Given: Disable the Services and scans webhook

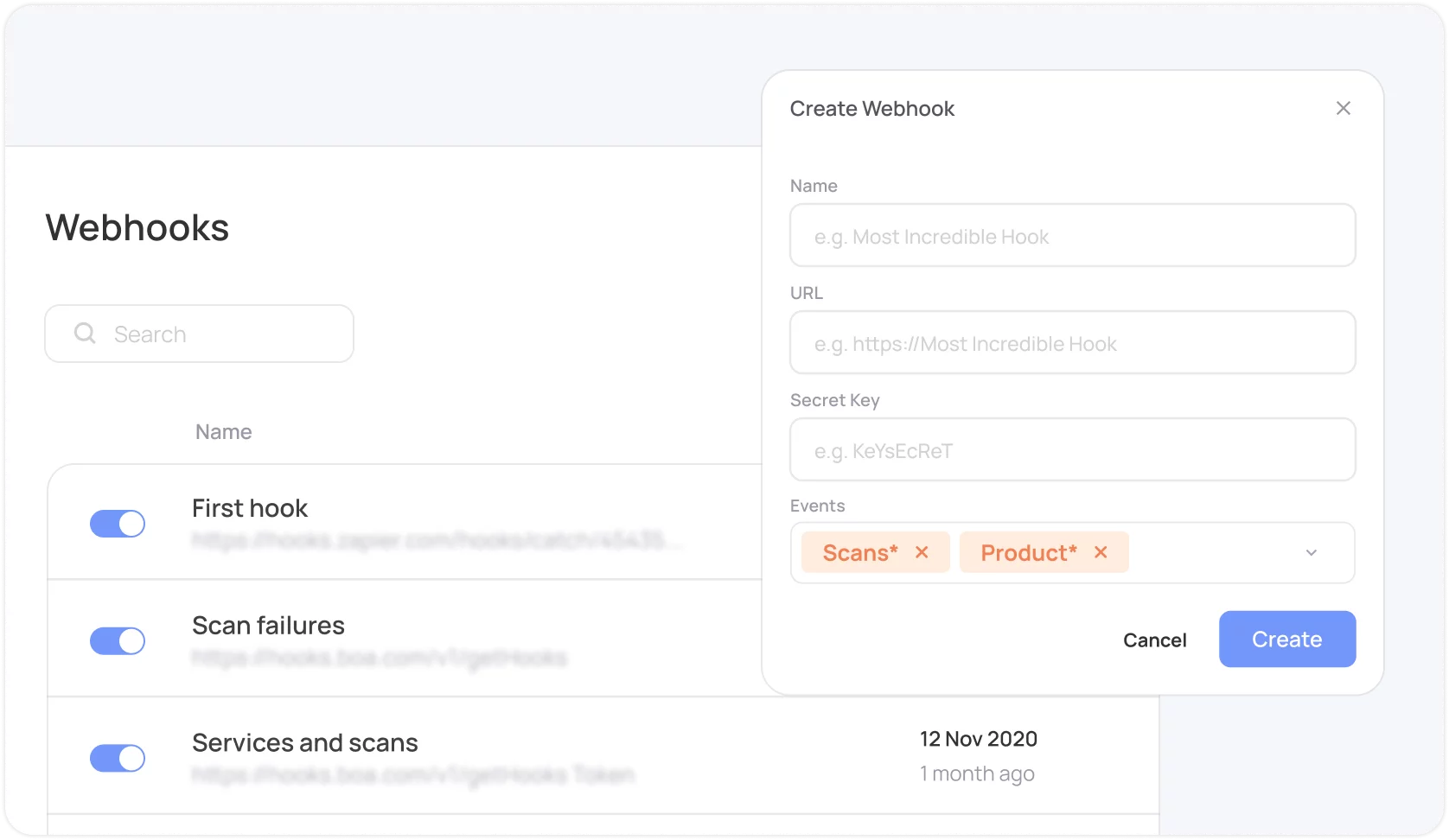Looking at the screenshot, I should point(118,758).
